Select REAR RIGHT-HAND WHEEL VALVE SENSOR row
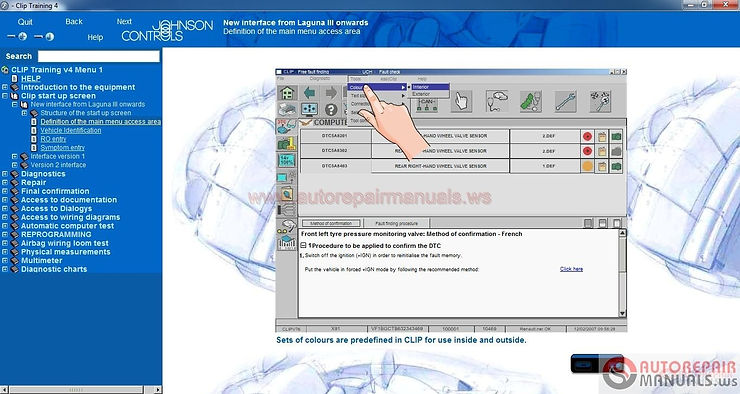Screen dimensions: 740x394 click(440, 166)
